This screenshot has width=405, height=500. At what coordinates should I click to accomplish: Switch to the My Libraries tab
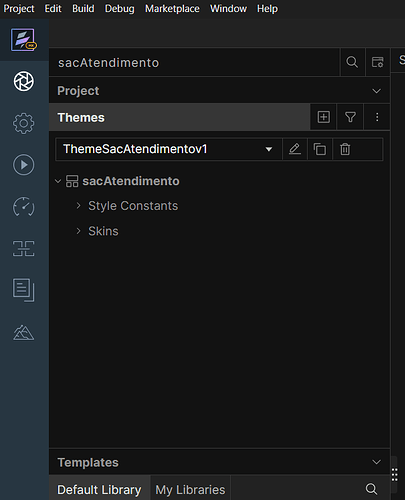pos(190,490)
